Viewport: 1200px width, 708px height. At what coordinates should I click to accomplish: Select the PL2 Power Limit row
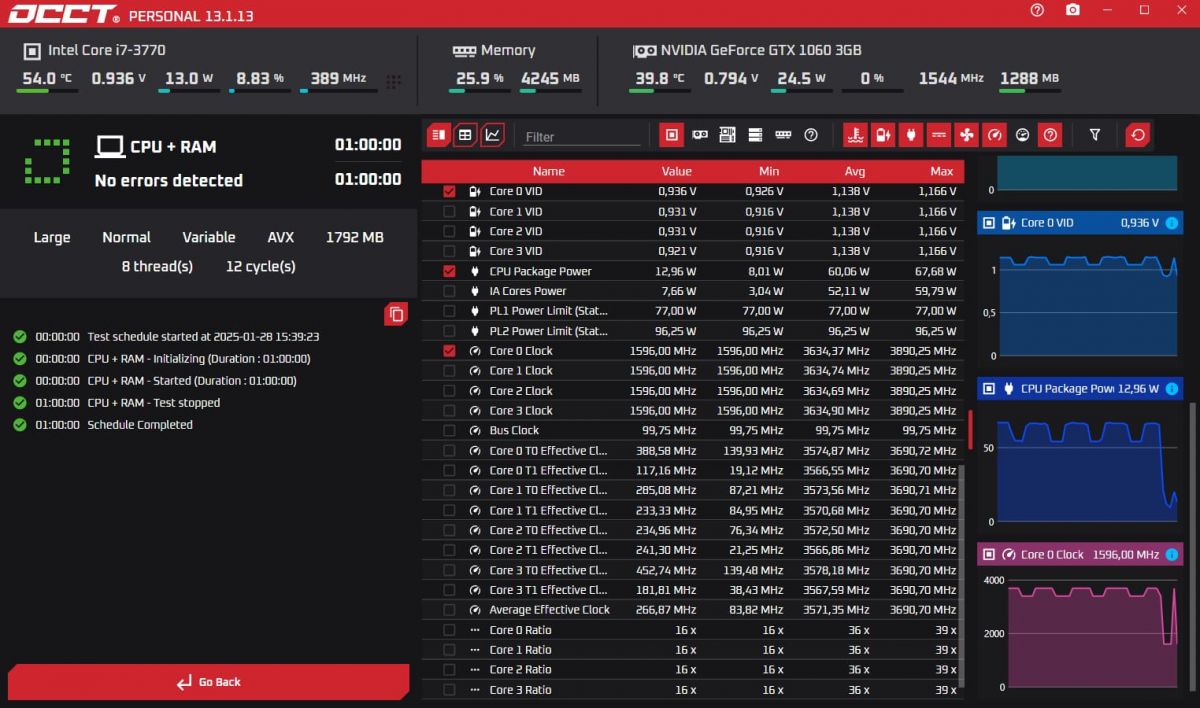click(692, 331)
